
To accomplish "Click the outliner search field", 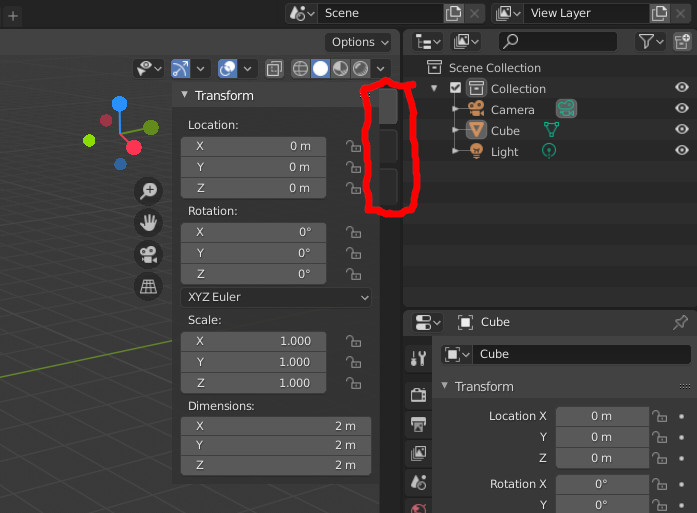I will (x=558, y=42).
